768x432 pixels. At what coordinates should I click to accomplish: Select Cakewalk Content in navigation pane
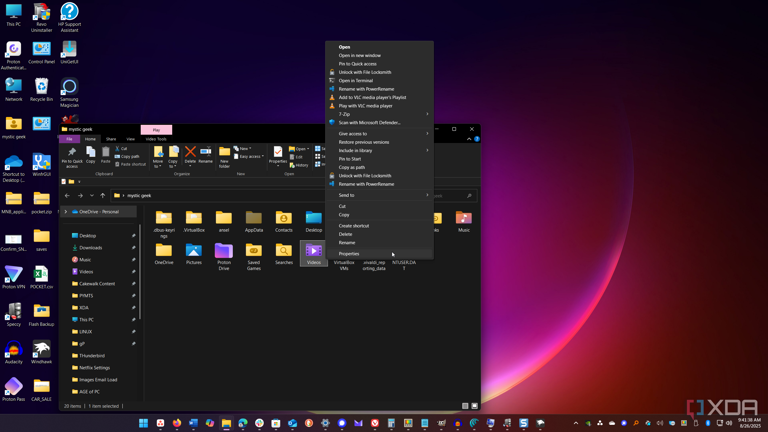click(x=97, y=284)
